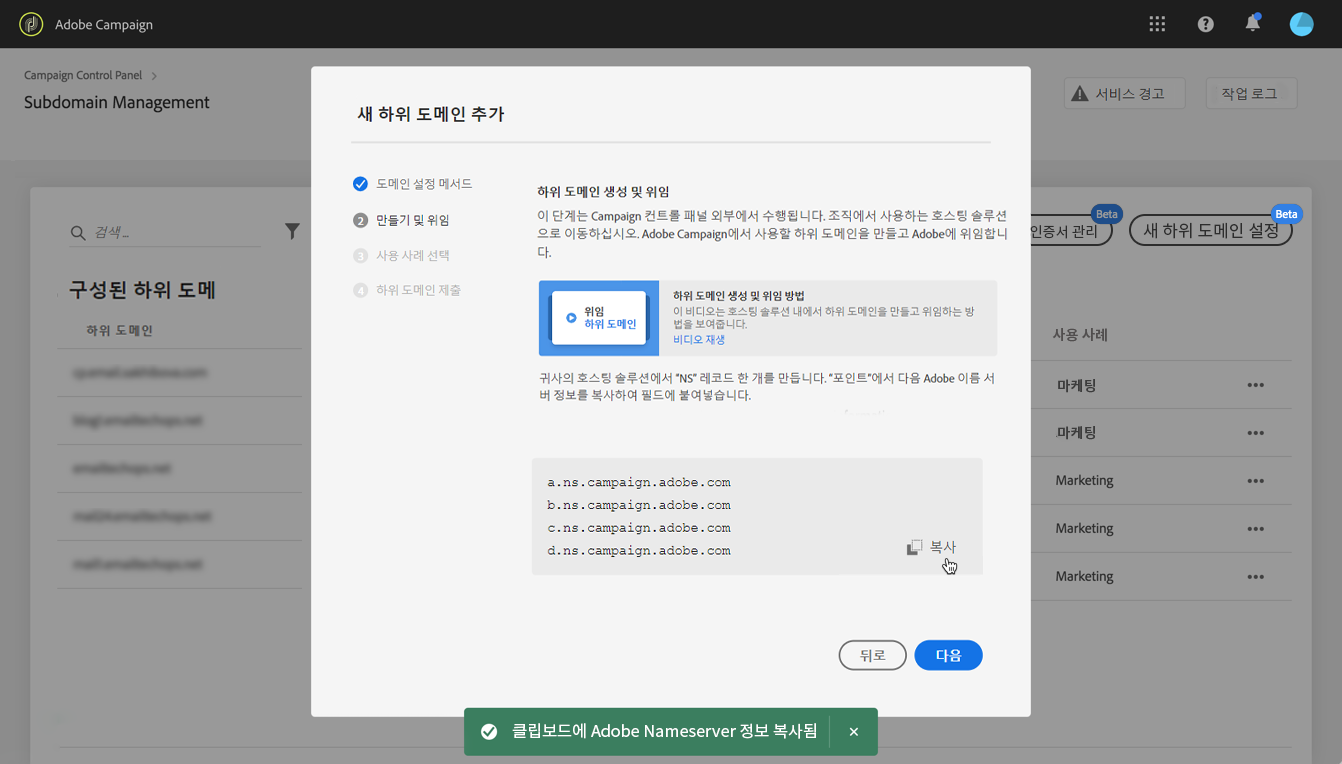Image resolution: width=1342 pixels, height=764 pixels.
Task: Click the warning triangle icon in 서비스 경고
Action: click(x=1079, y=93)
